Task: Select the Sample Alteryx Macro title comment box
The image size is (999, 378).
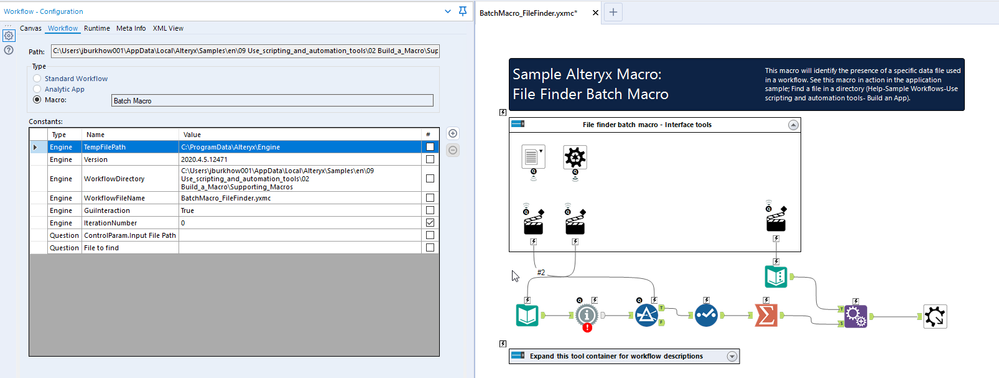Action: pyautogui.click(x=736, y=85)
